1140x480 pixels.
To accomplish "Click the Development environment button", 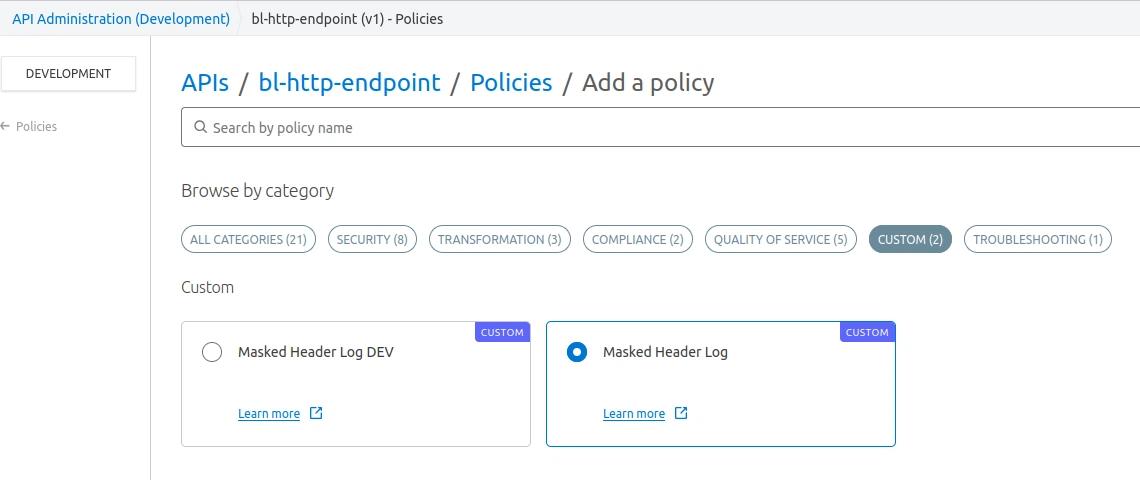I will coord(68,74).
